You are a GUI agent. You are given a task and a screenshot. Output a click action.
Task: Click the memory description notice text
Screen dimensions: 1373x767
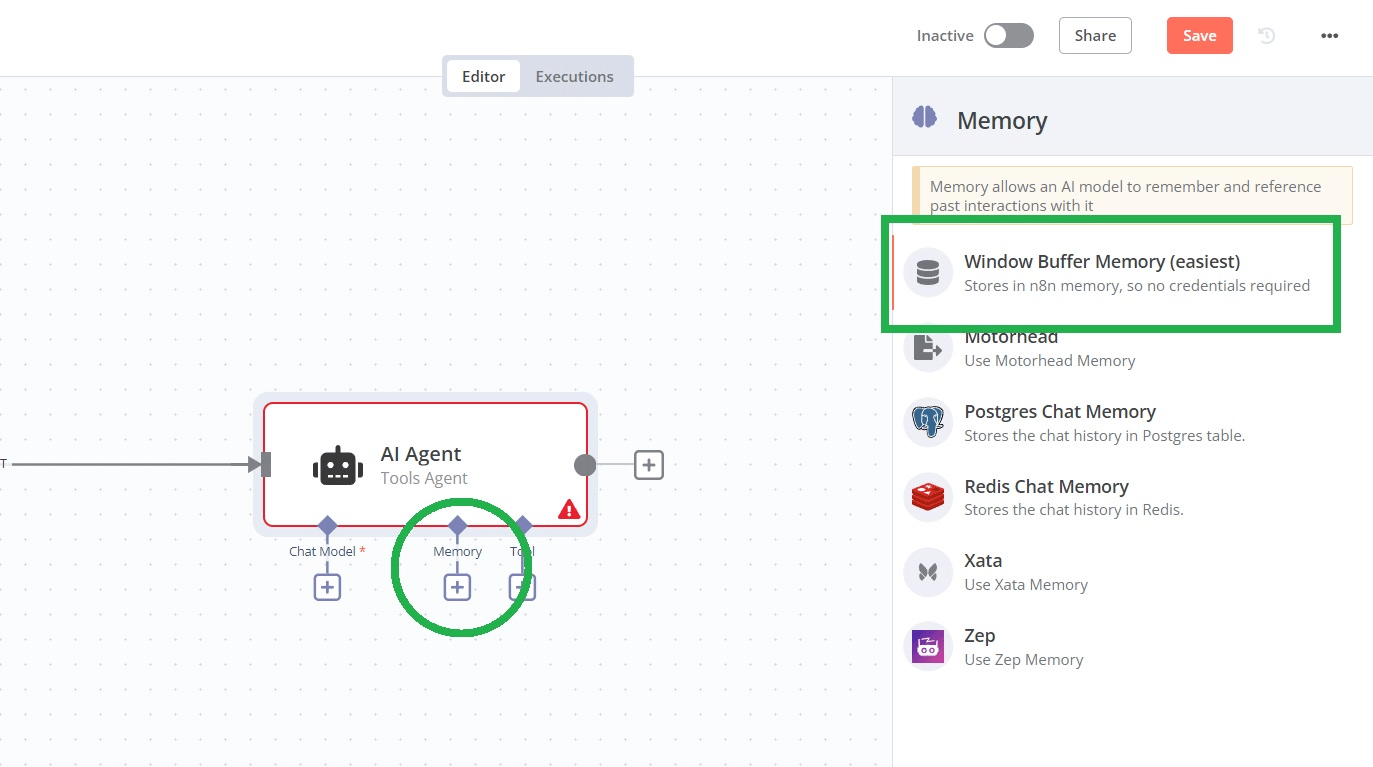[1125, 196]
